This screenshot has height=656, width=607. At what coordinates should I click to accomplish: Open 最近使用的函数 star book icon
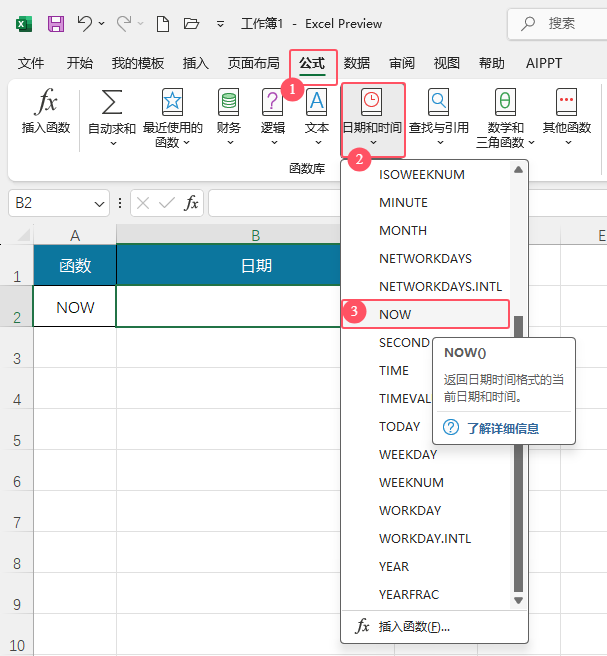click(x=172, y=102)
